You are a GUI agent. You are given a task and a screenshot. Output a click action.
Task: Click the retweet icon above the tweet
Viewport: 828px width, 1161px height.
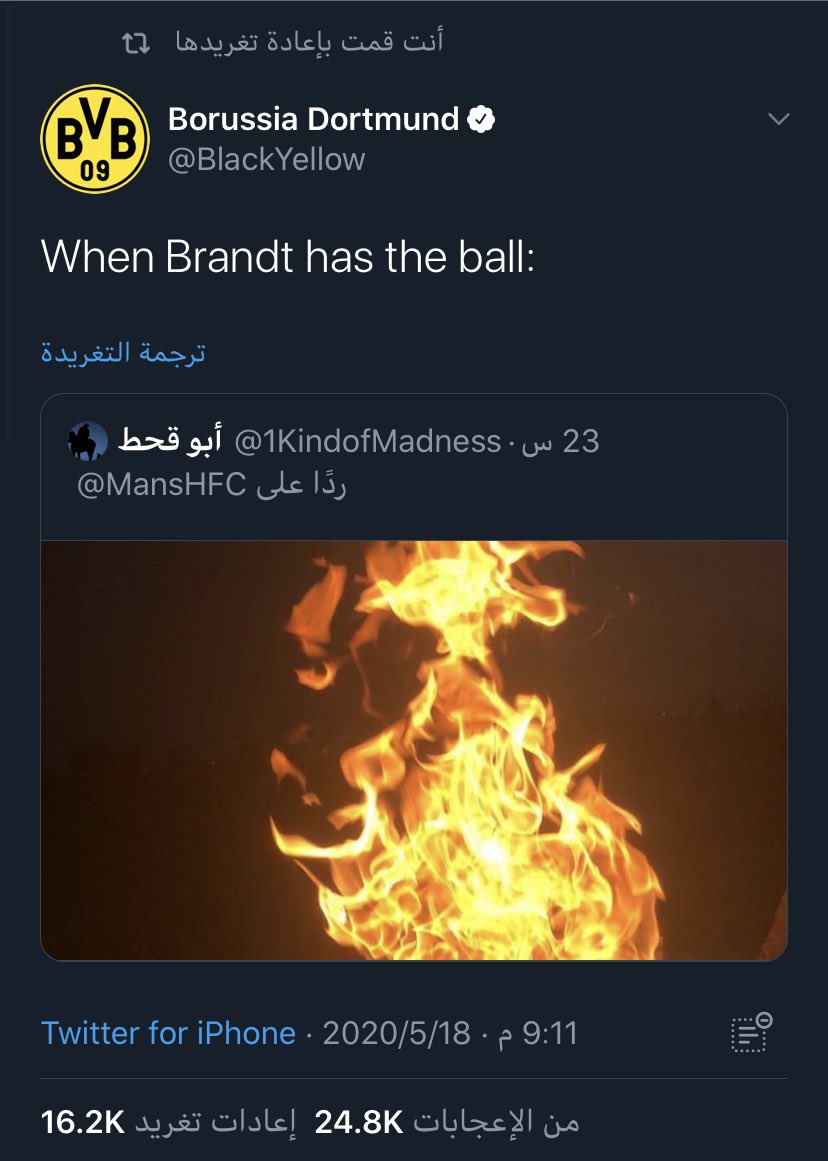point(136,44)
